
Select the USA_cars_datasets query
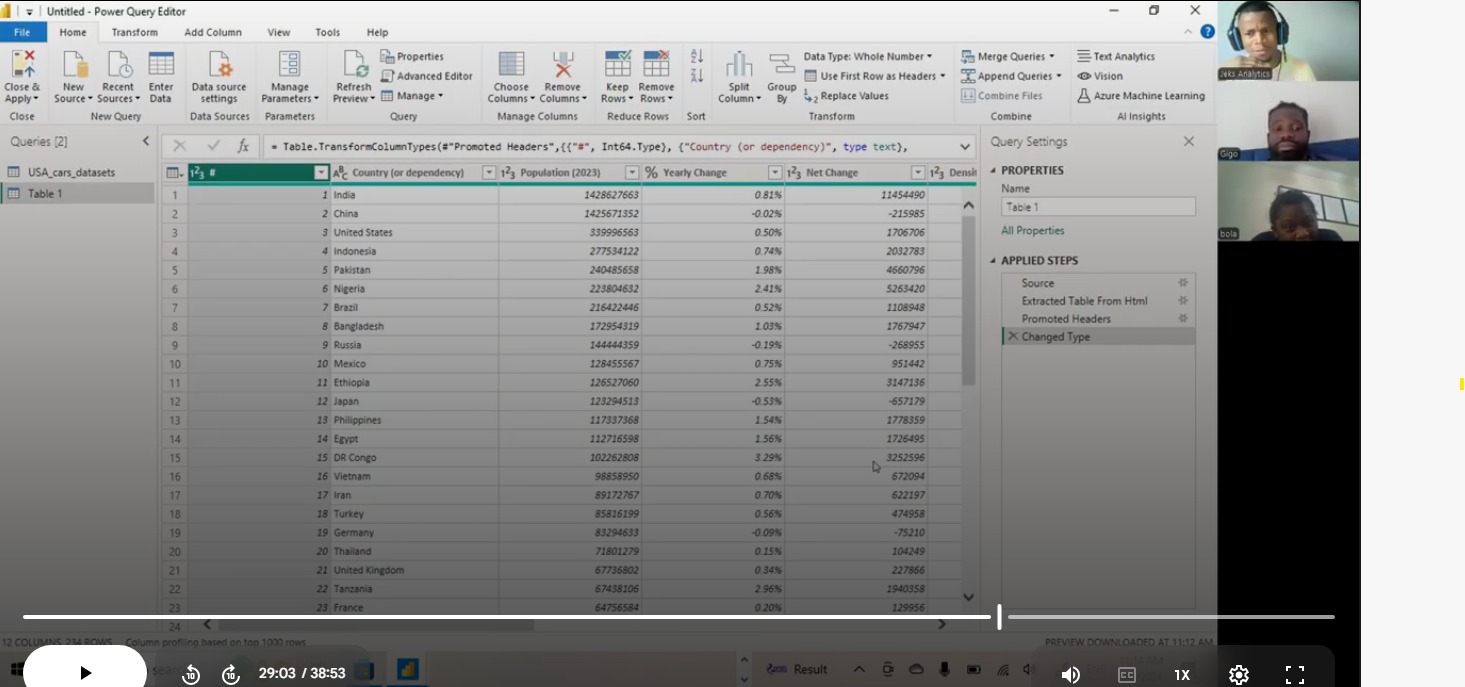coord(71,172)
